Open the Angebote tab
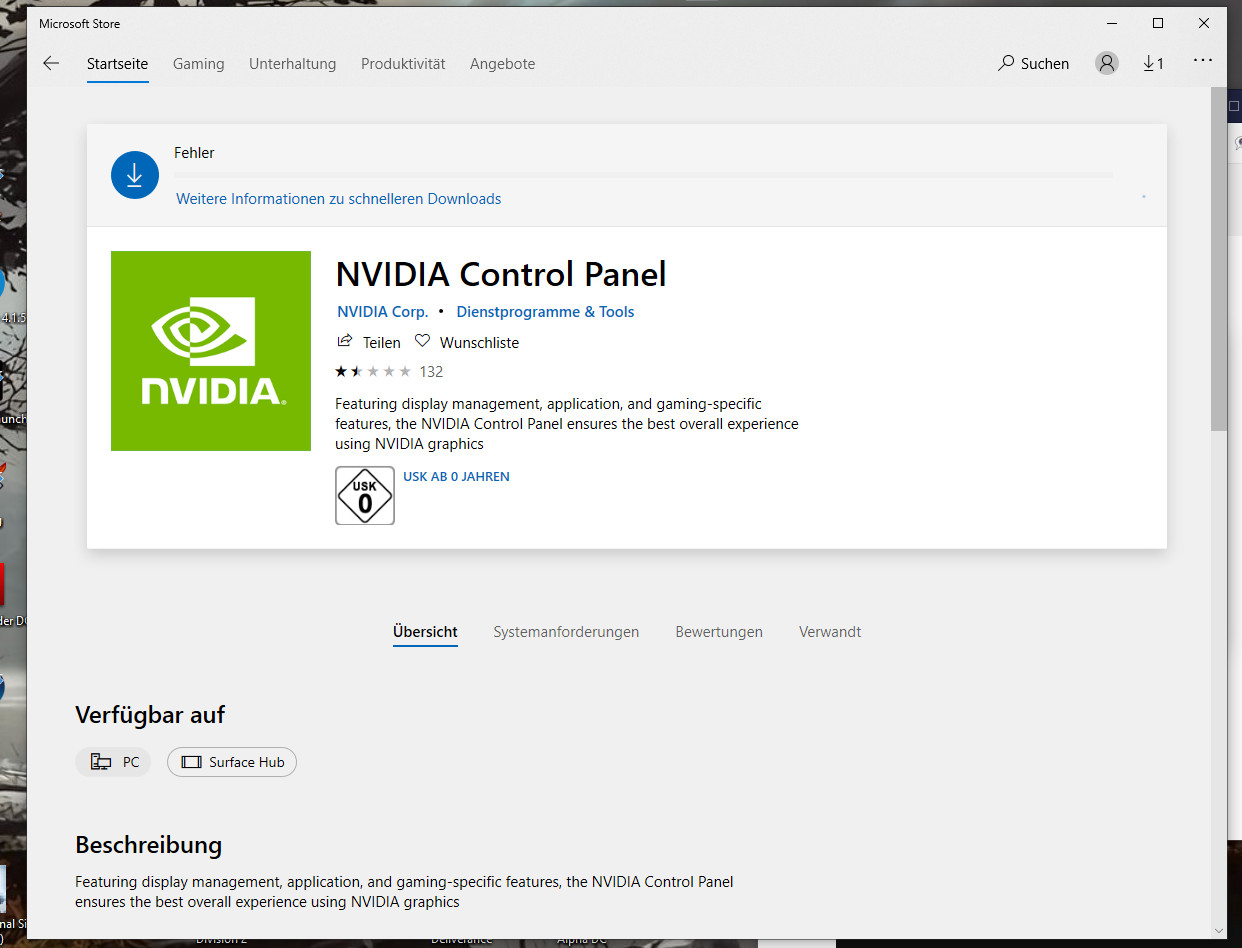Viewport: 1242px width, 948px height. (x=502, y=63)
